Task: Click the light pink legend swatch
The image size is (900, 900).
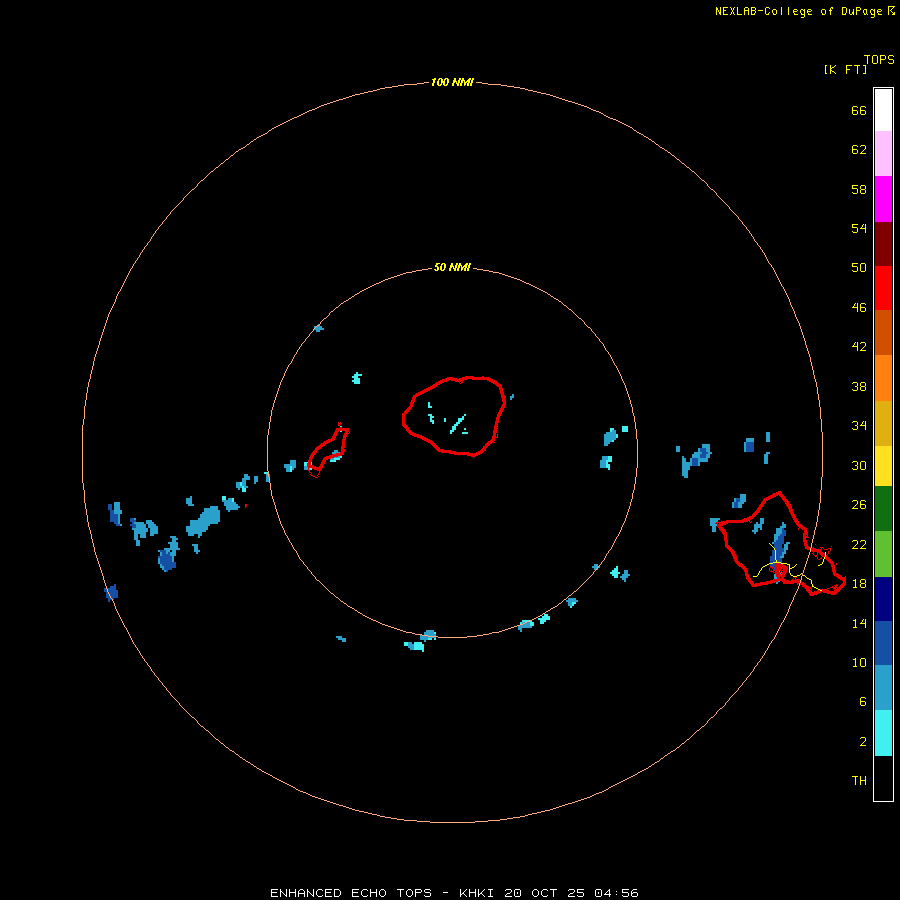Action: (x=883, y=154)
